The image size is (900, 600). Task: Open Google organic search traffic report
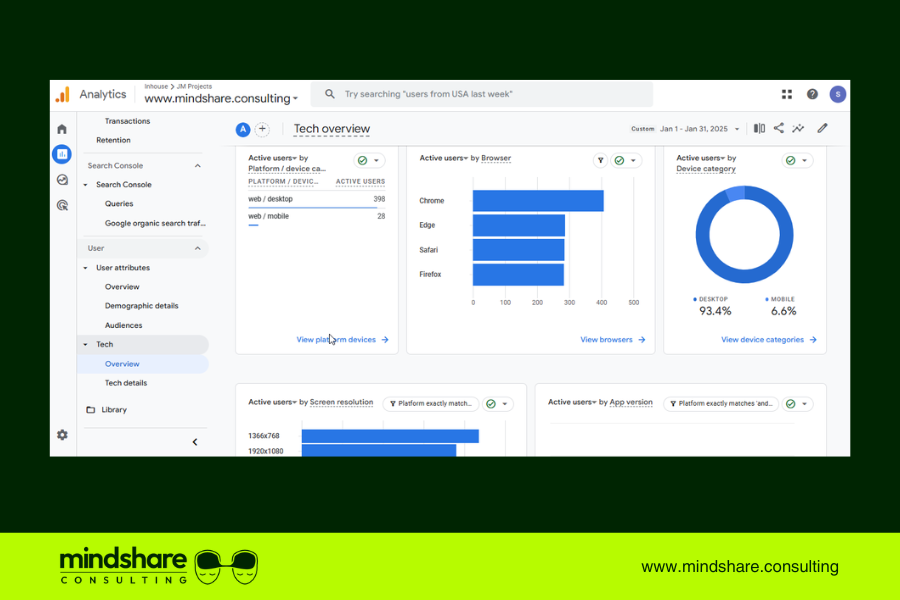(155, 223)
